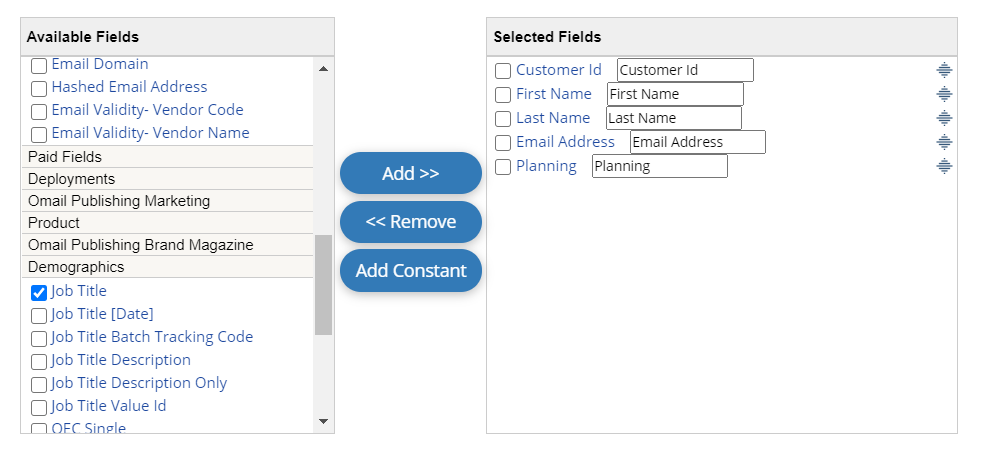
Task: Click the Add Constant button
Action: pyautogui.click(x=411, y=271)
